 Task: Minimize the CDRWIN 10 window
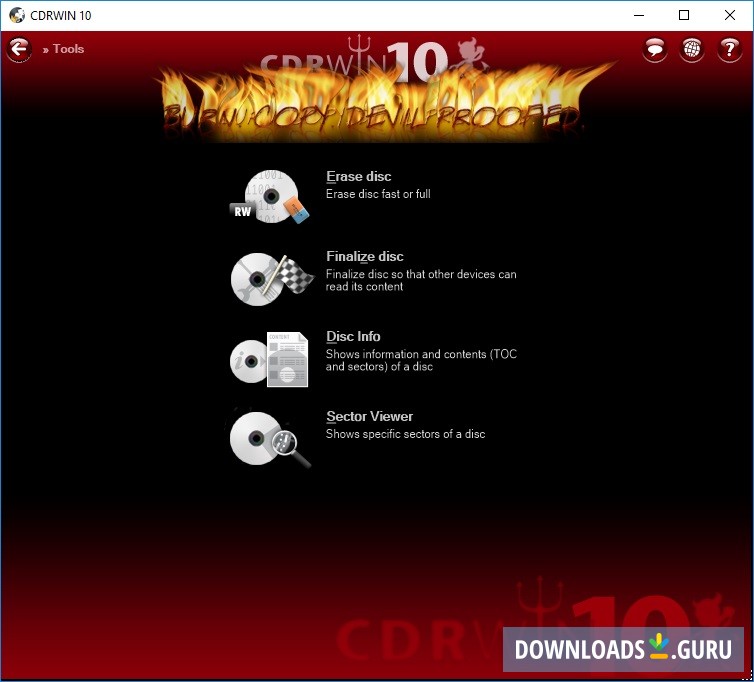pyautogui.click(x=639, y=15)
